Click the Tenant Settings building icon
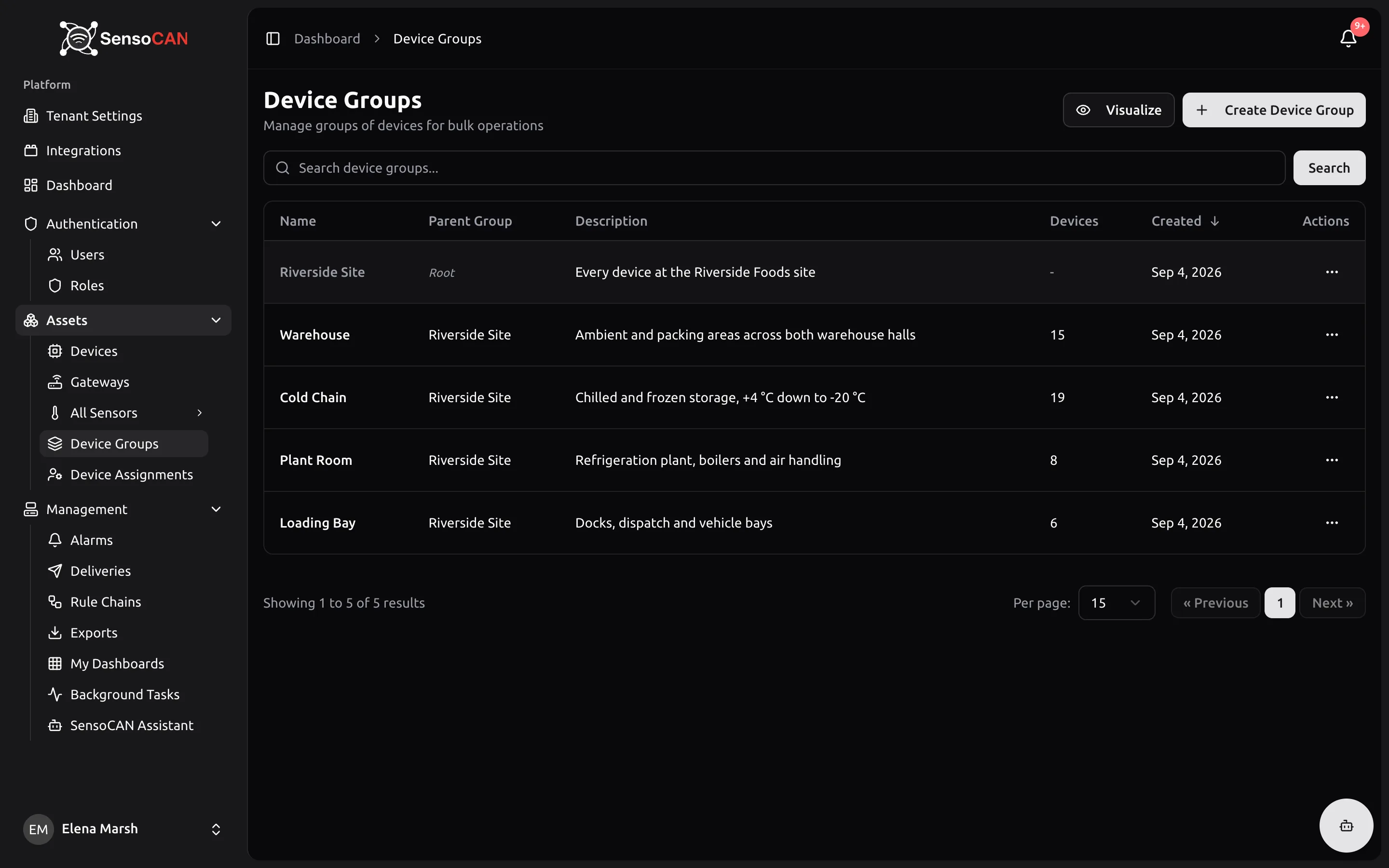This screenshot has width=1389, height=868. (31, 116)
